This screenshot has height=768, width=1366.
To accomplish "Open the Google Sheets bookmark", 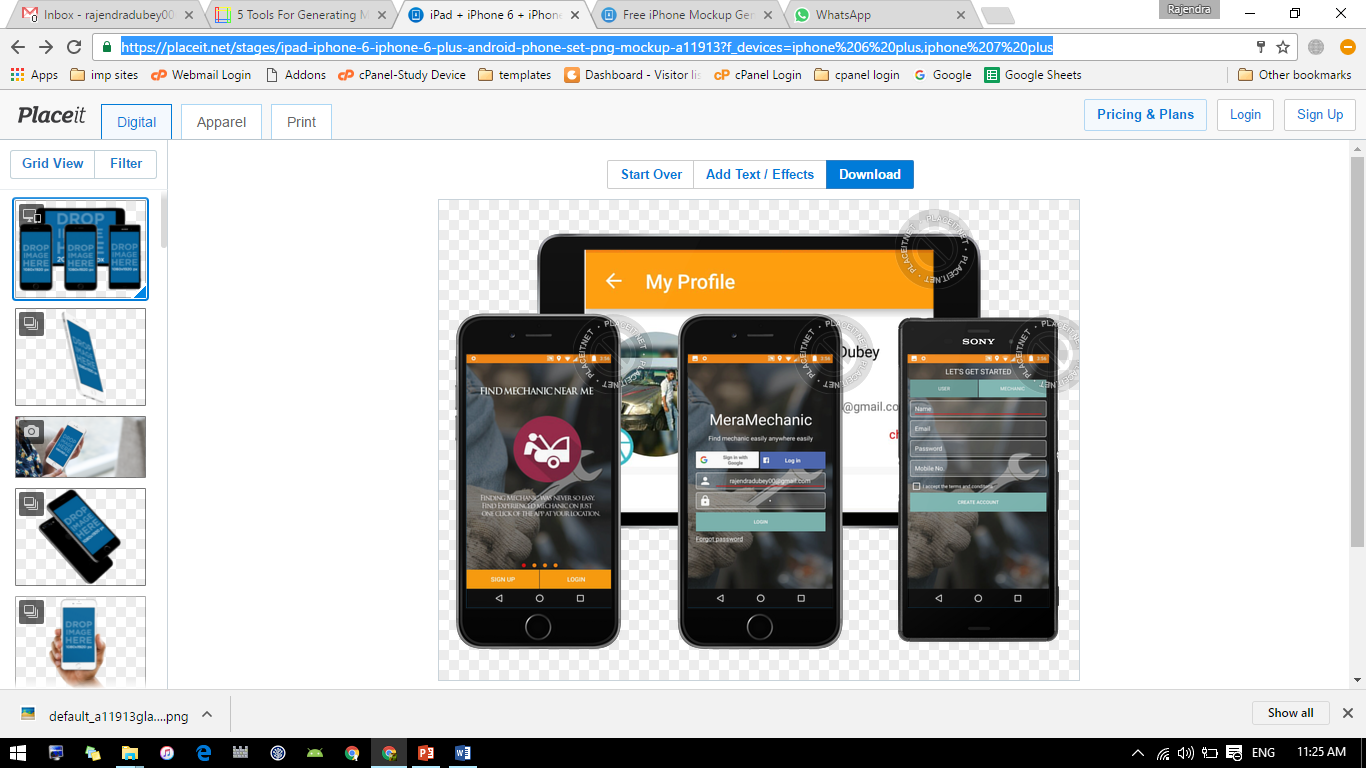I will [1033, 75].
